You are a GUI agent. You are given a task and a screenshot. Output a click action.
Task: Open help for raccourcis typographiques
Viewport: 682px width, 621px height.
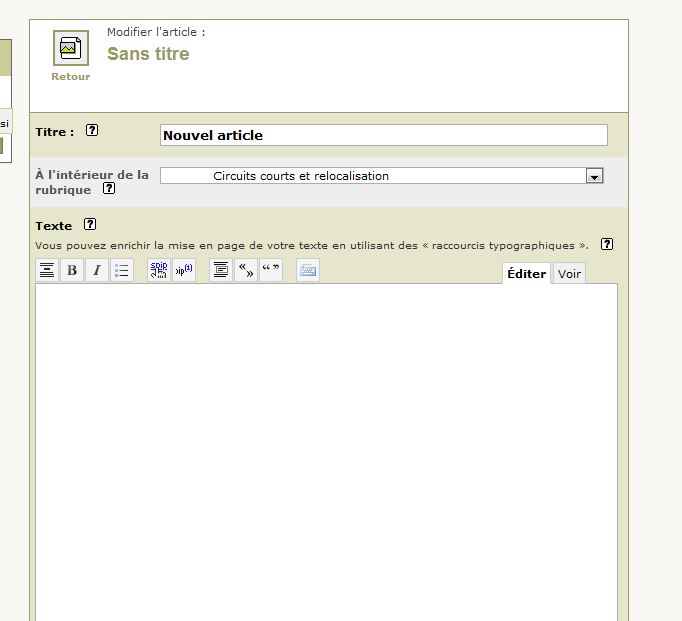(x=606, y=244)
